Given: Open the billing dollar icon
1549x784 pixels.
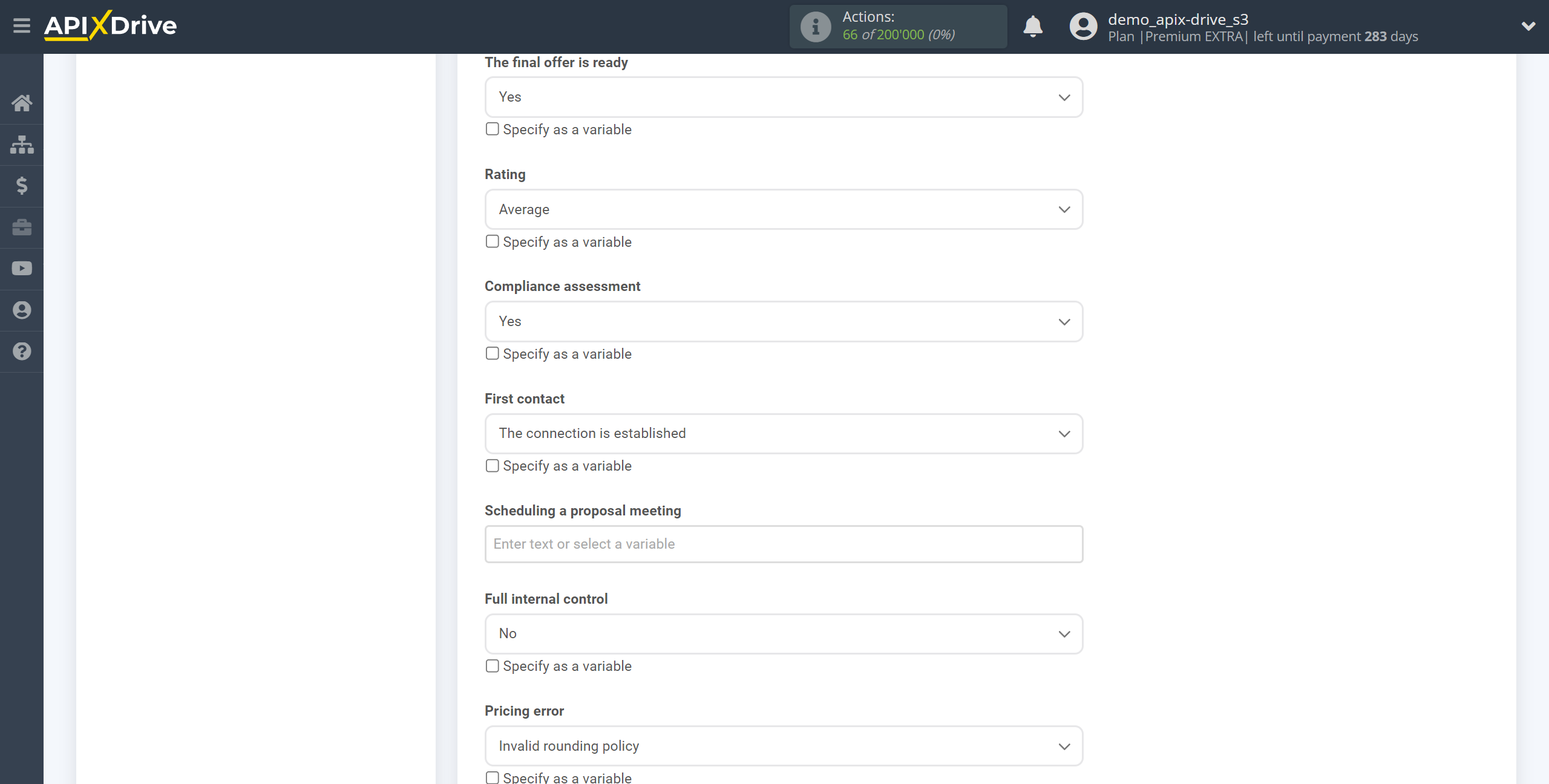Looking at the screenshot, I should pos(22,186).
